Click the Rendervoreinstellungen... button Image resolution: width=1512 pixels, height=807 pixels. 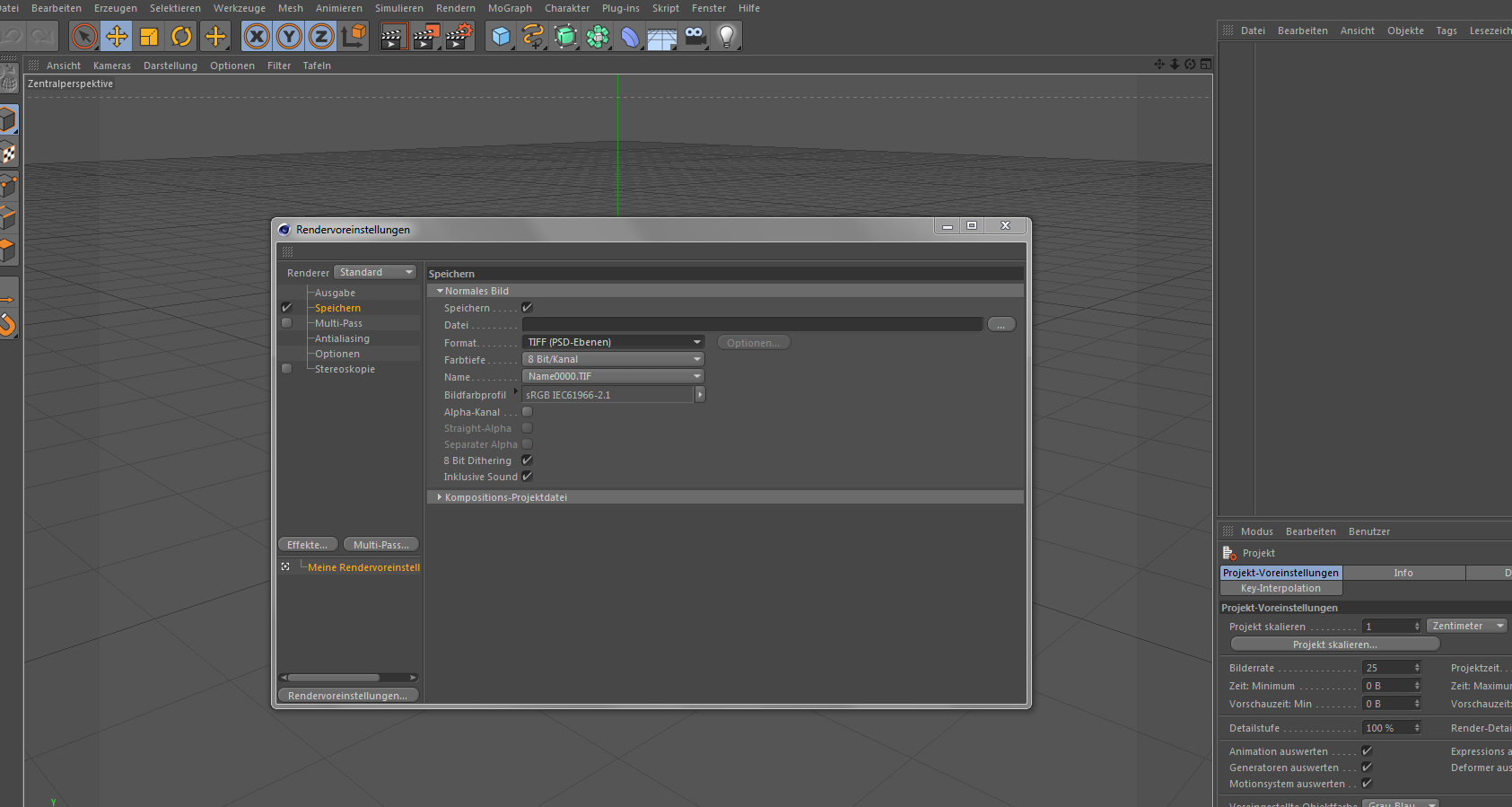pyautogui.click(x=348, y=696)
